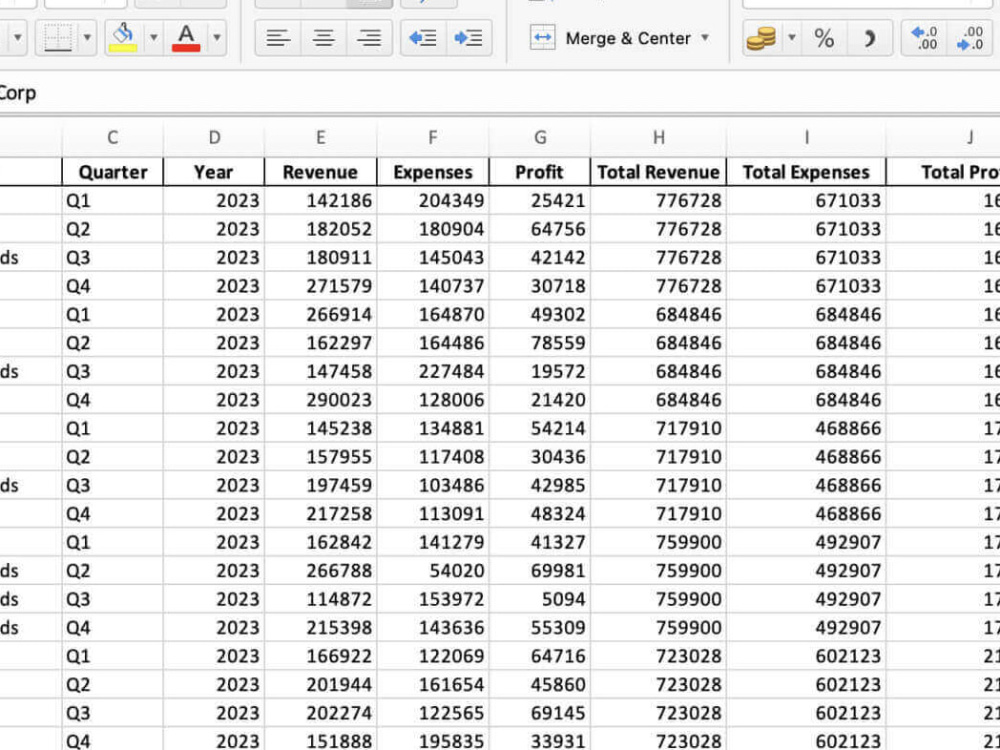Select revenue cell 142186

click(x=320, y=201)
